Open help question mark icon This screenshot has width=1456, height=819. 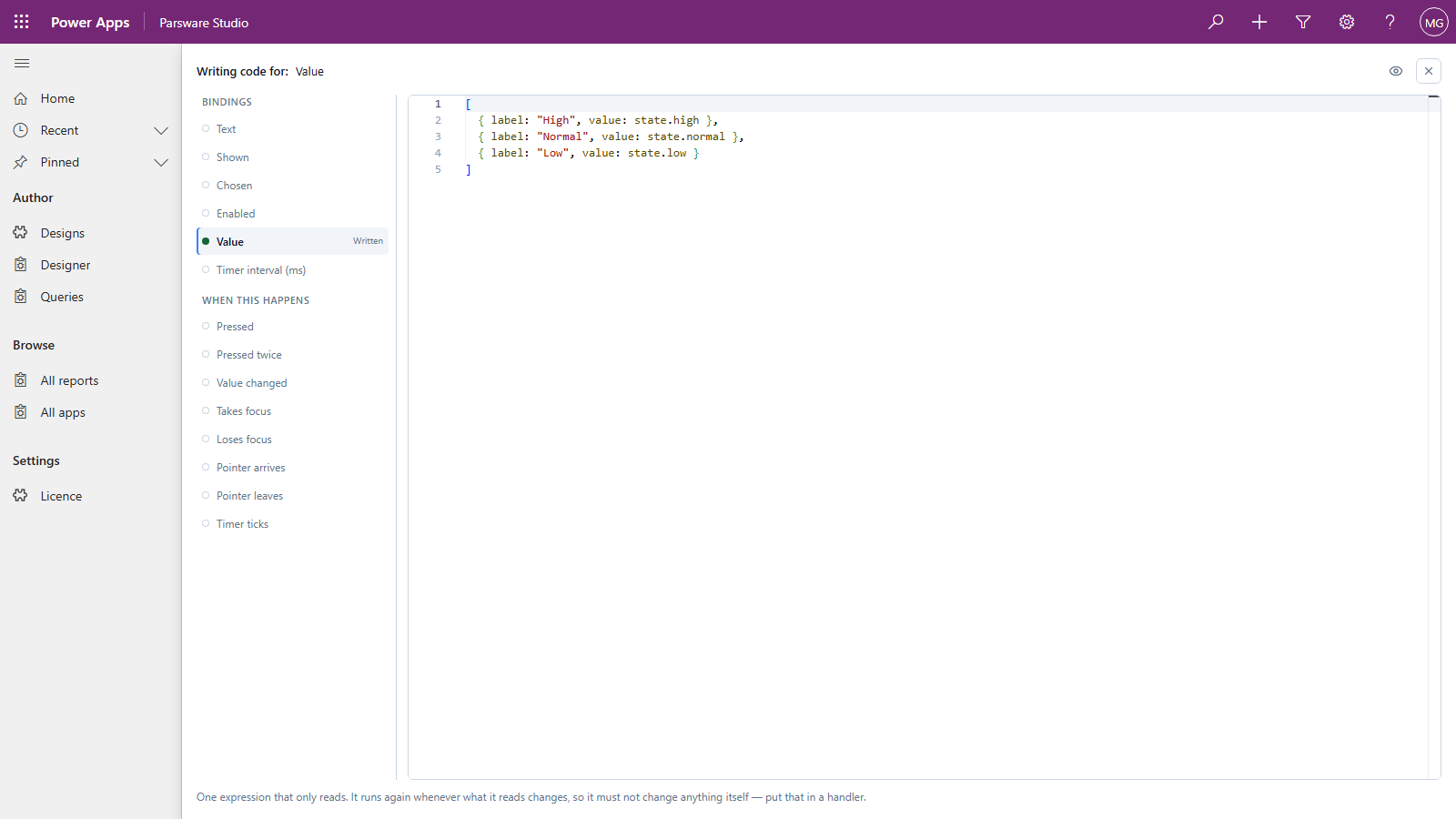[x=1390, y=22]
